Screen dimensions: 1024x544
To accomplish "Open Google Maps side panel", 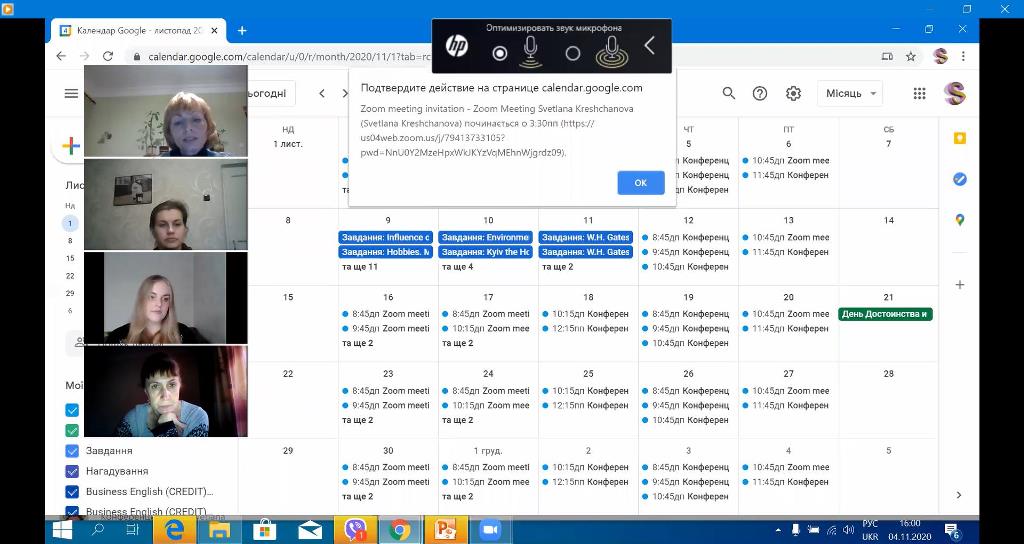I will pos(959,220).
